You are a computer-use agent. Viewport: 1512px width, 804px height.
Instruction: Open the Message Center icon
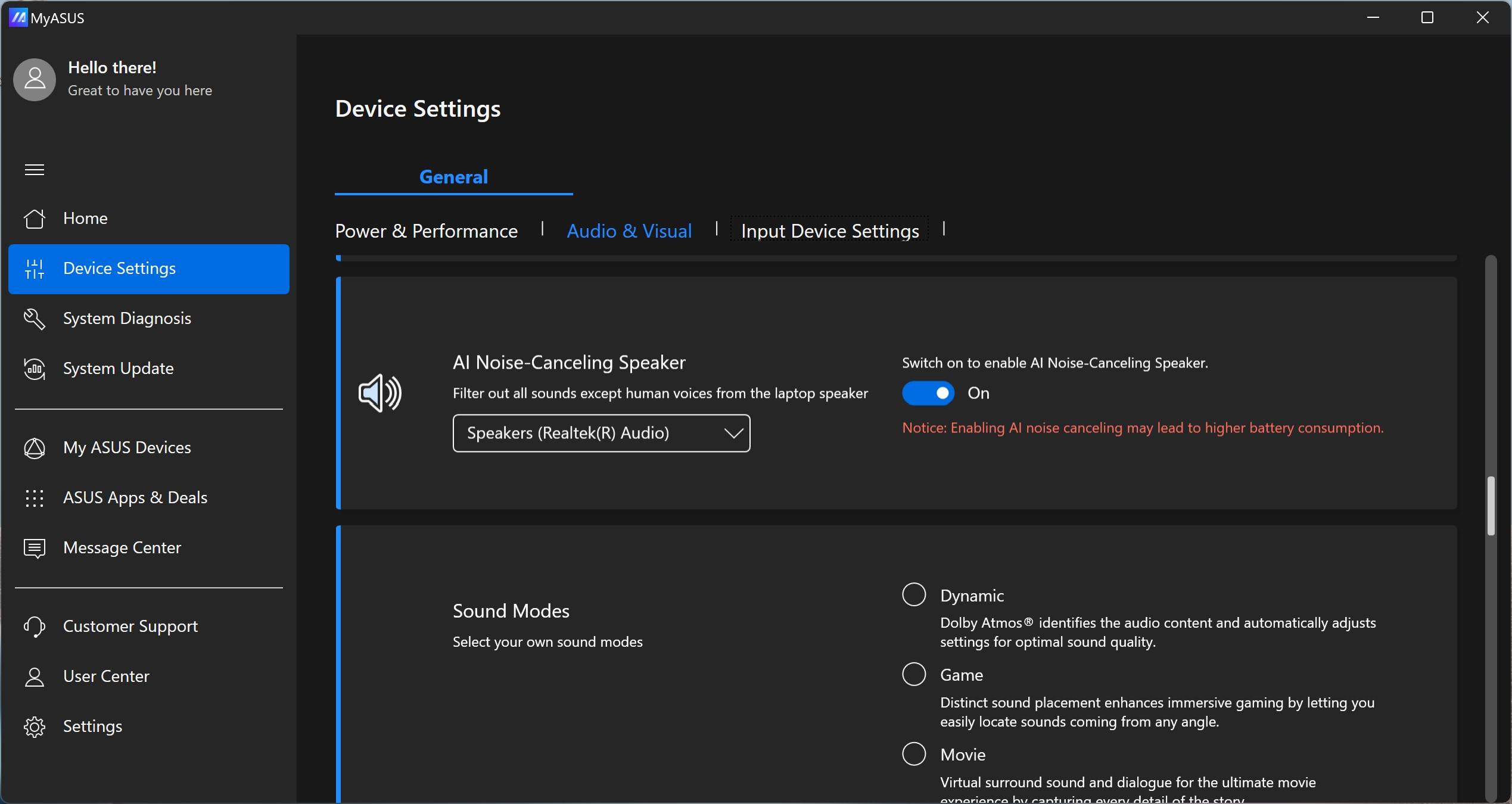pyautogui.click(x=35, y=548)
